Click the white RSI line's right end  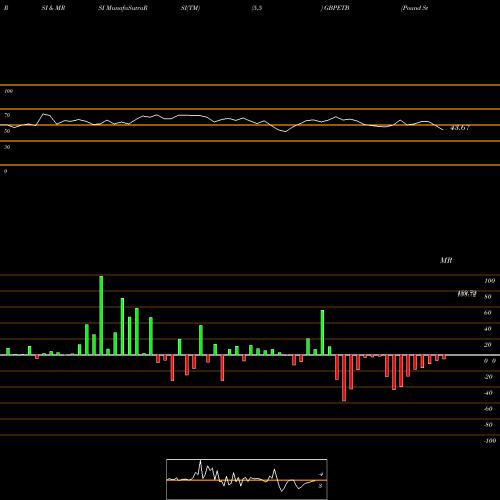point(442,129)
